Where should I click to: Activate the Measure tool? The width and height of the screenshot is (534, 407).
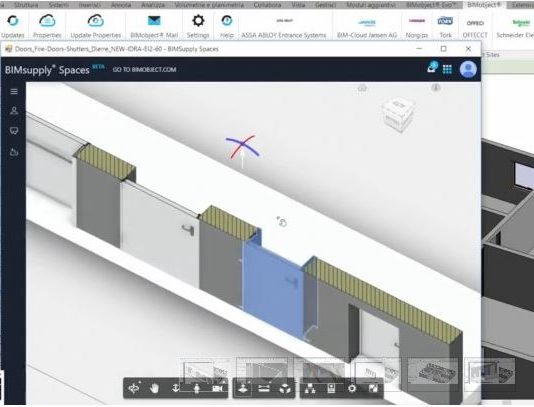(x=264, y=388)
